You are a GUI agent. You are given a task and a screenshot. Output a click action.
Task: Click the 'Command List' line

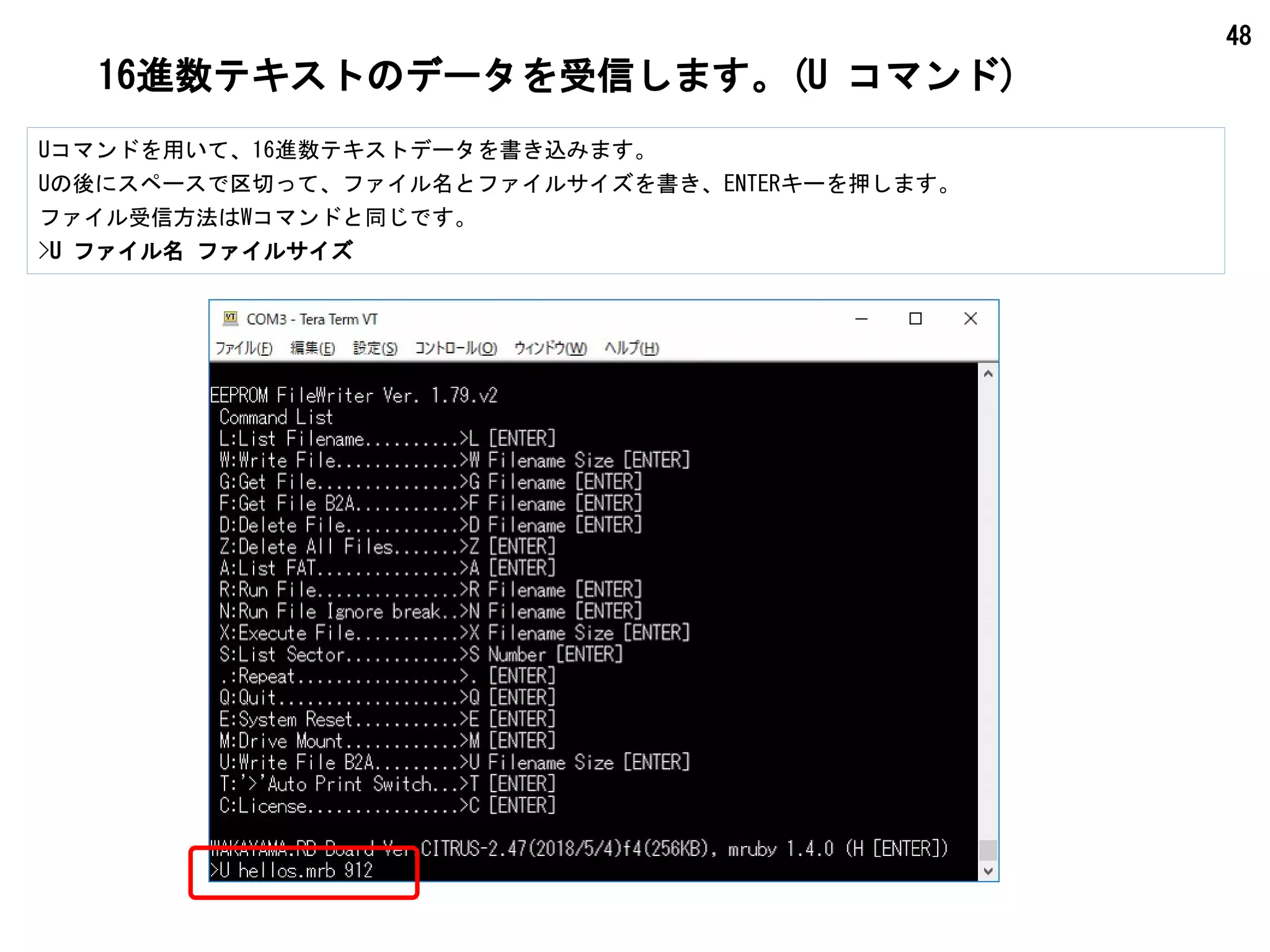(276, 417)
